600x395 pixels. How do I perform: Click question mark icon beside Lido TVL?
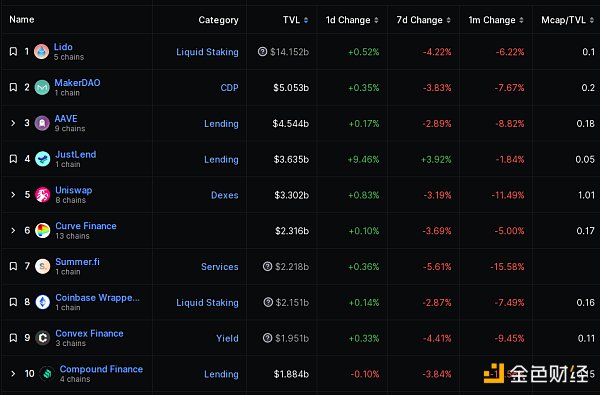262,51
